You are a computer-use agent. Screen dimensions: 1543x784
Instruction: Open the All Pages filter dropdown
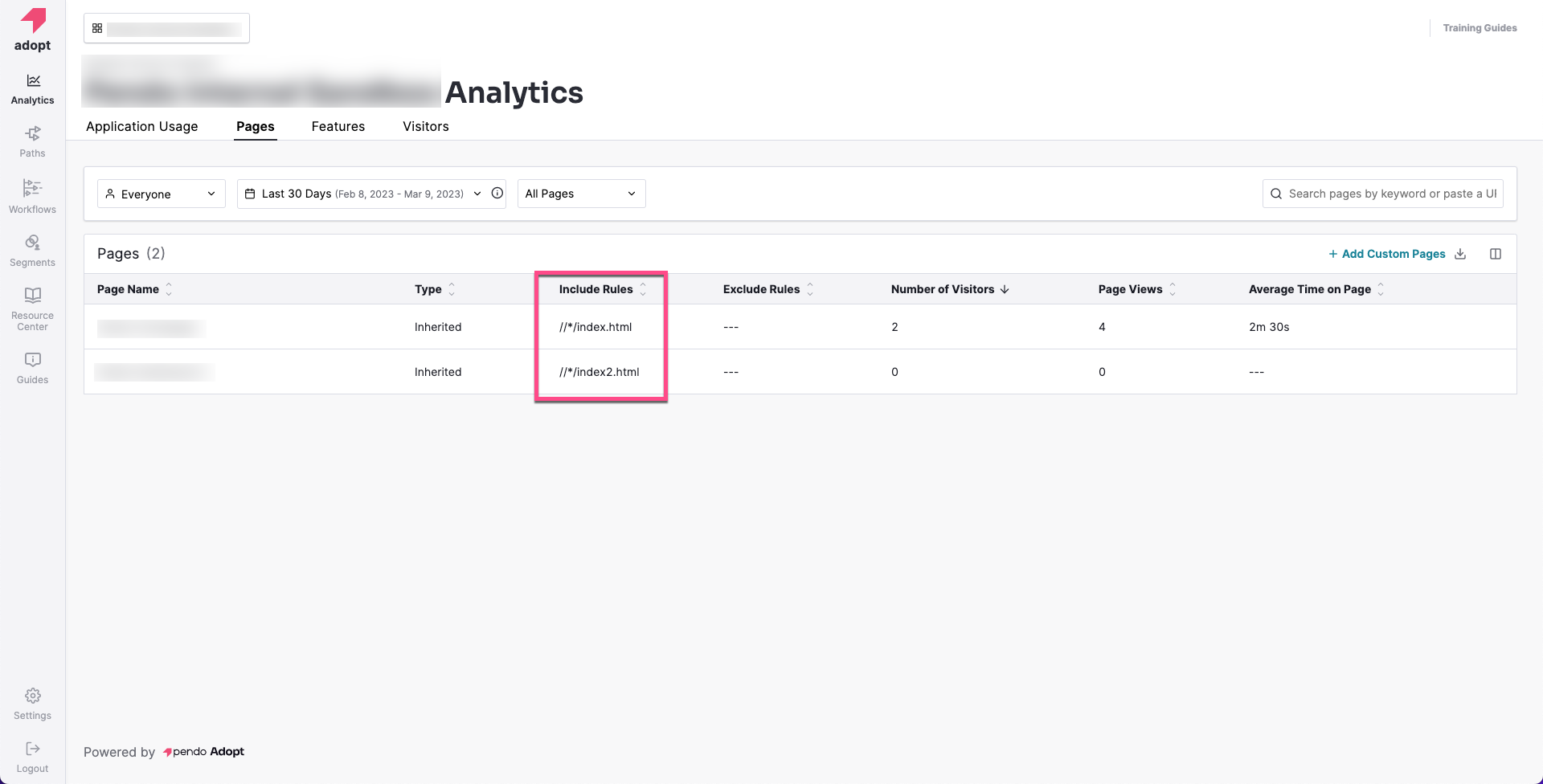click(x=582, y=194)
